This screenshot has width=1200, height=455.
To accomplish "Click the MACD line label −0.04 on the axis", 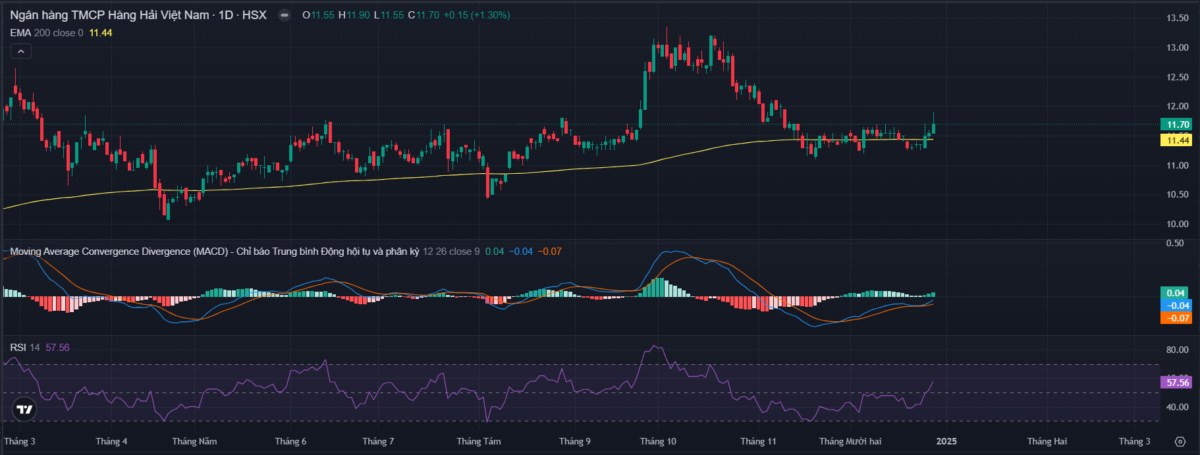I will pyautogui.click(x=1174, y=305).
